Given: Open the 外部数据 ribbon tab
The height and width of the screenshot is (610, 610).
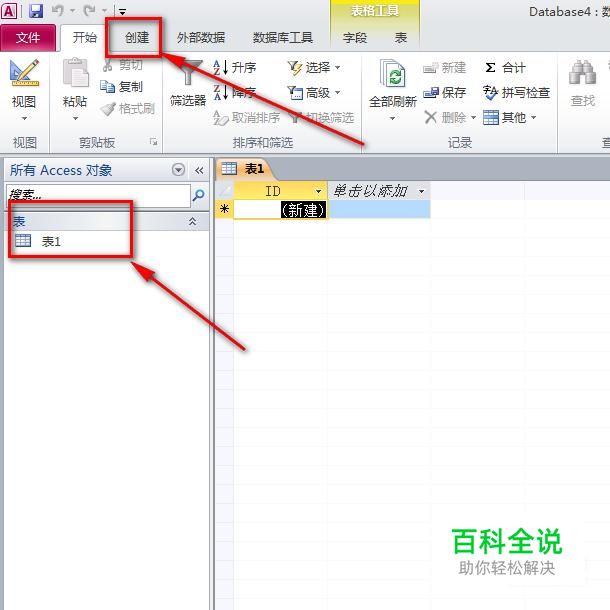Looking at the screenshot, I should click(201, 38).
